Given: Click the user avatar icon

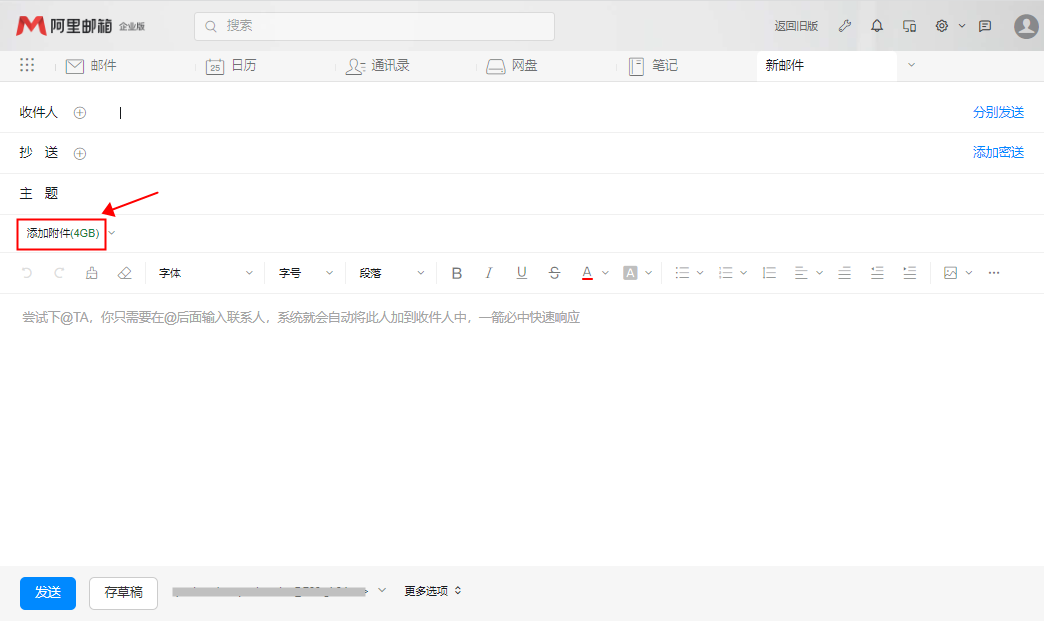Looking at the screenshot, I should (x=1026, y=26).
